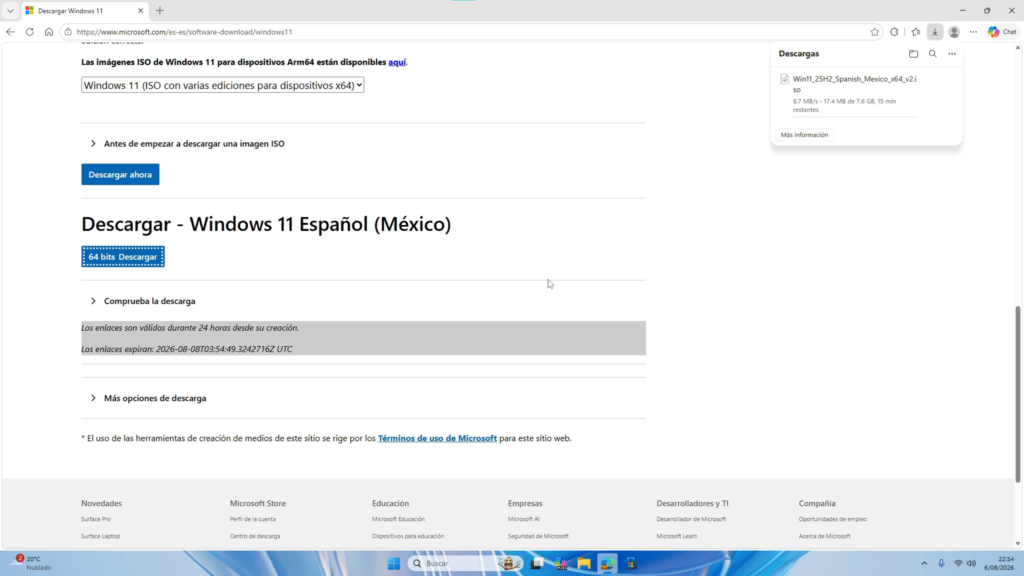Viewport: 1024px width, 576px height.
Task: Open the Win11_25H2_Spanish_Mexico_x64_v2.iso download entry
Action: click(854, 84)
